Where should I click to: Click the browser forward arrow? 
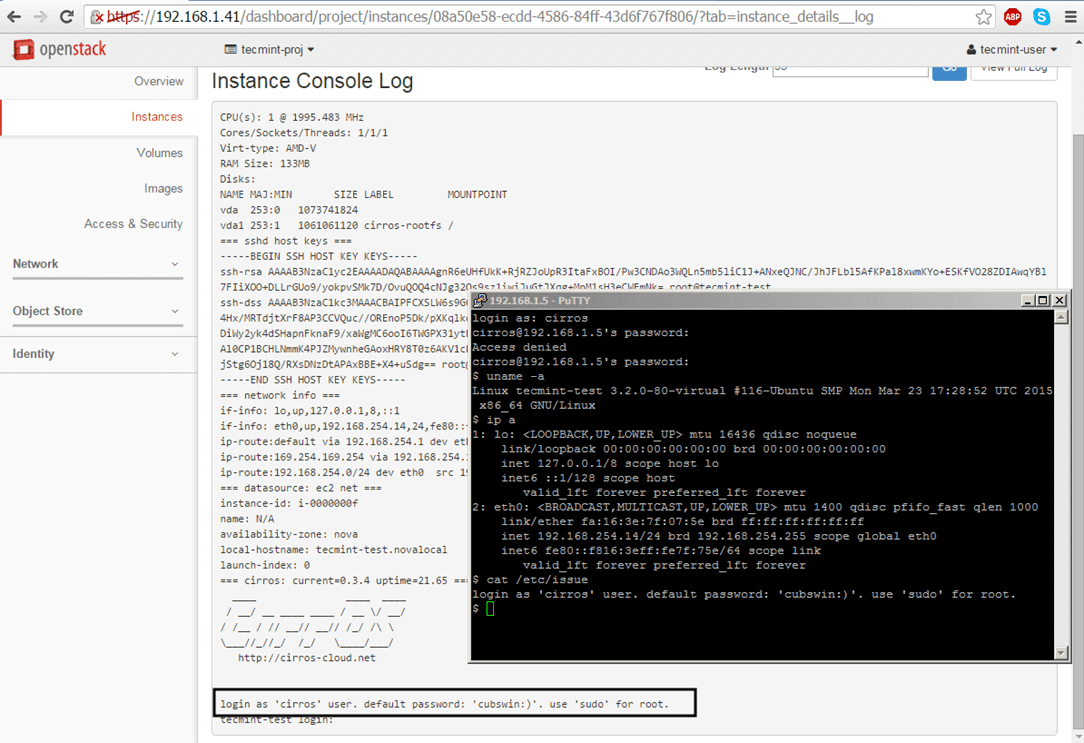40,17
